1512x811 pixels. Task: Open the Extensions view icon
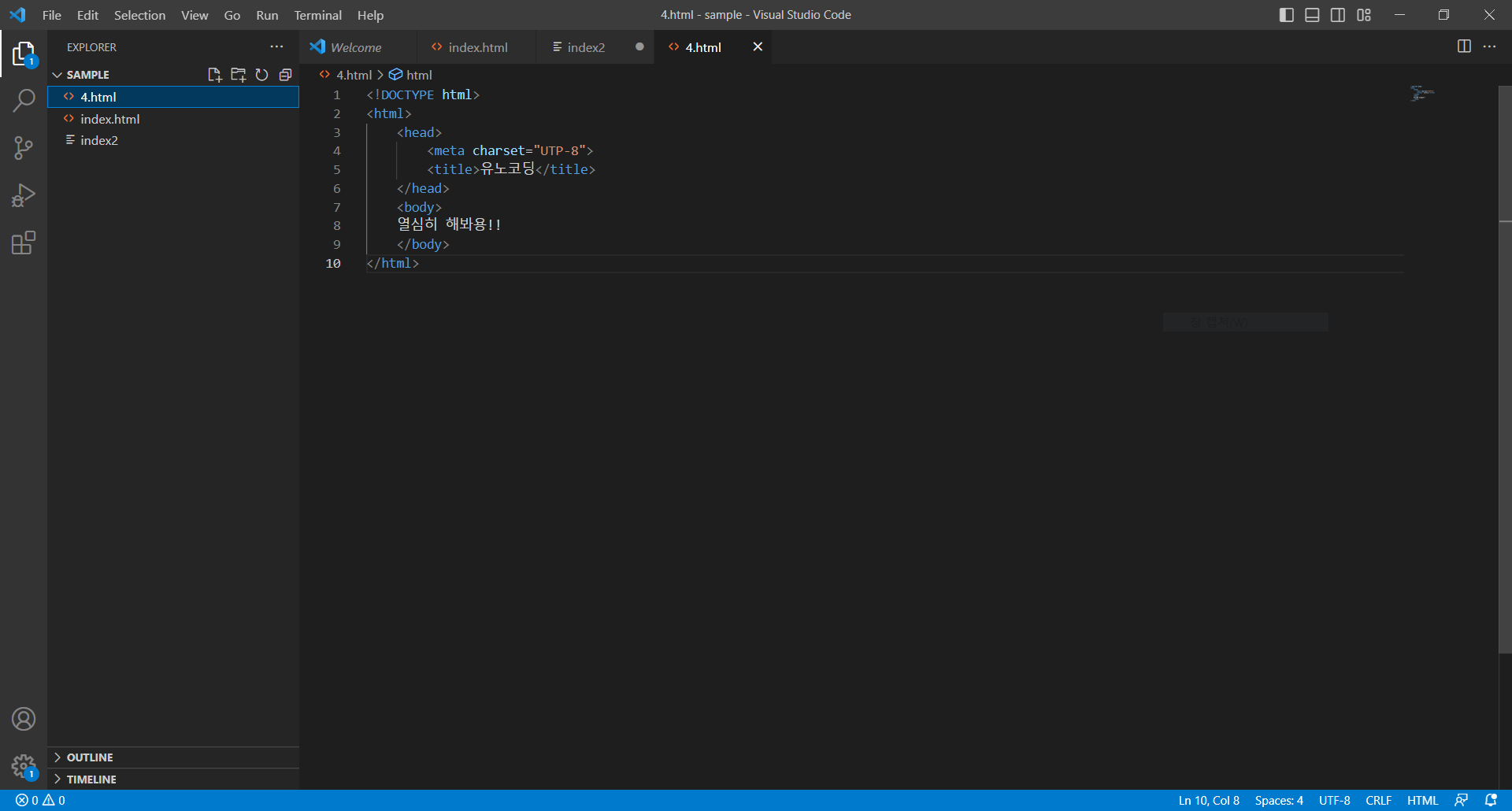point(24,243)
